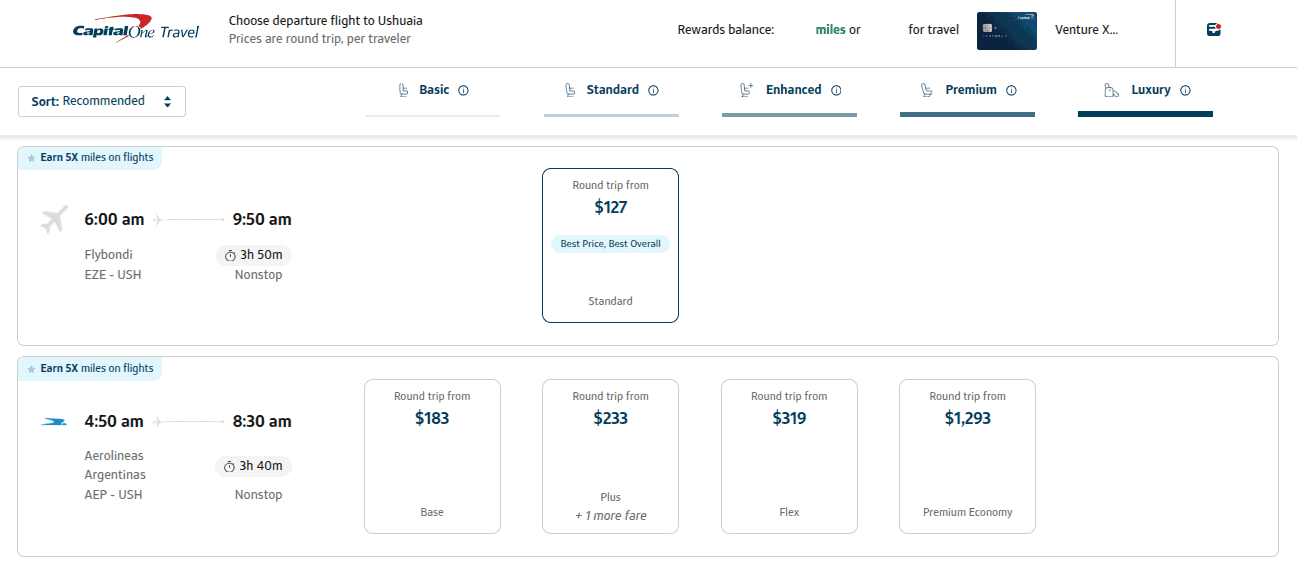Image resolution: width=1297 pixels, height=563 pixels.
Task: Click the Rewards balance label
Action: tap(726, 30)
